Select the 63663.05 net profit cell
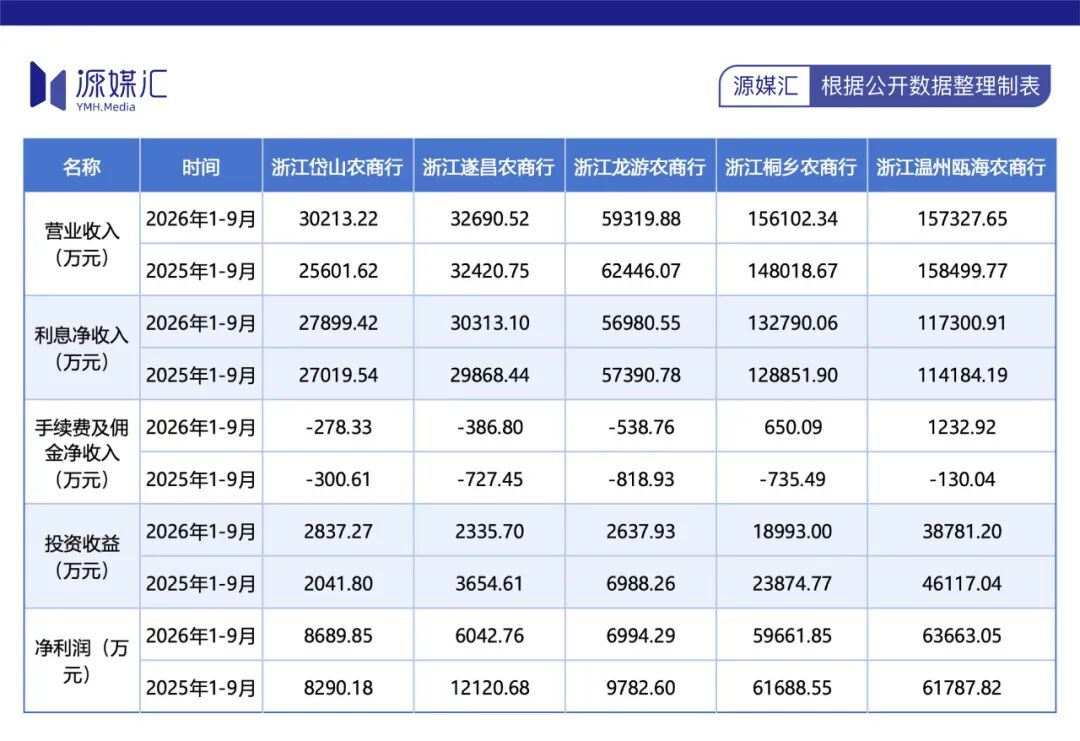 [962, 636]
